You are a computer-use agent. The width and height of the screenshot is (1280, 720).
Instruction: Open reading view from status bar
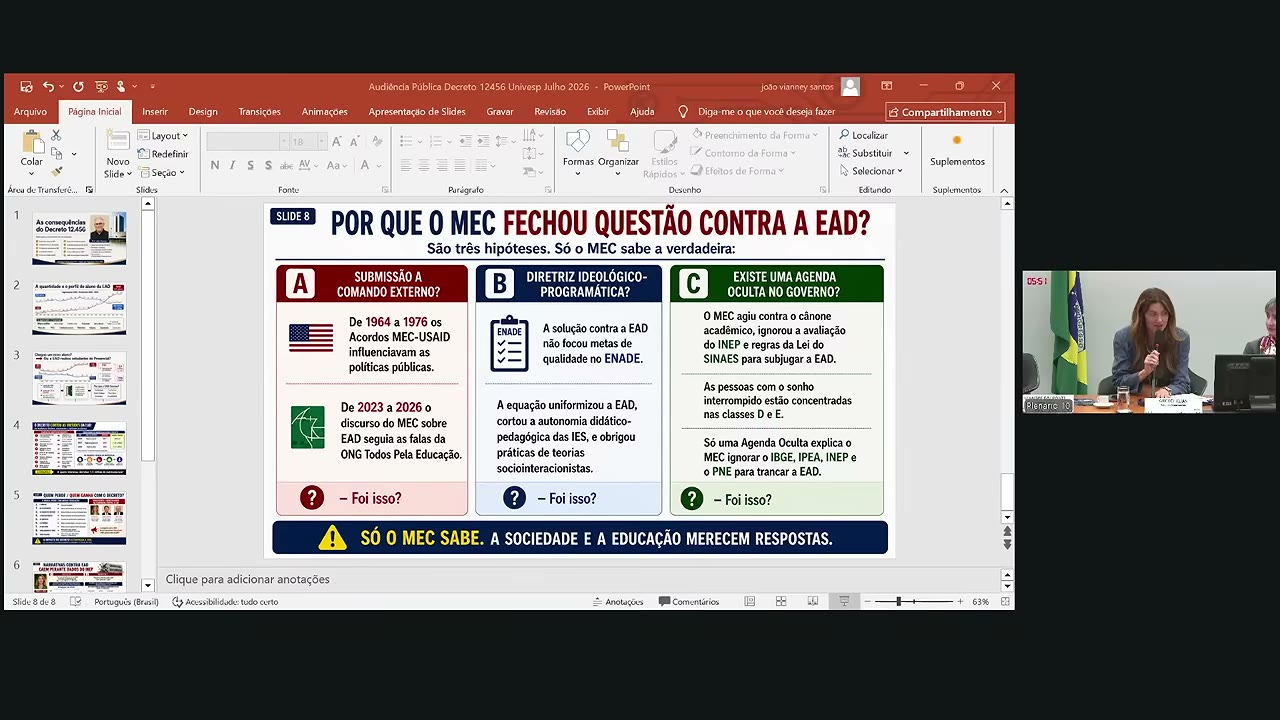point(813,602)
